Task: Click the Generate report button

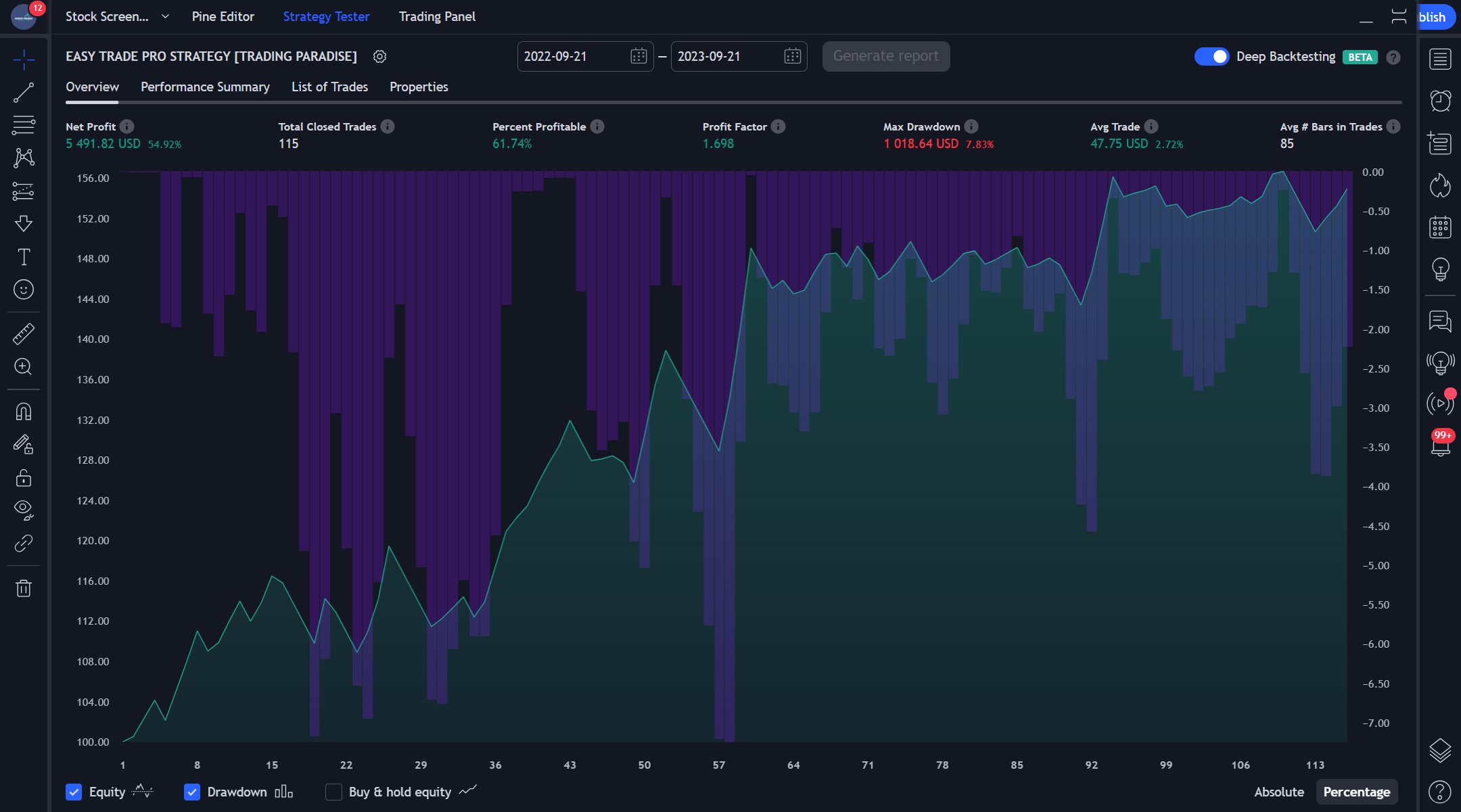Action: click(885, 56)
